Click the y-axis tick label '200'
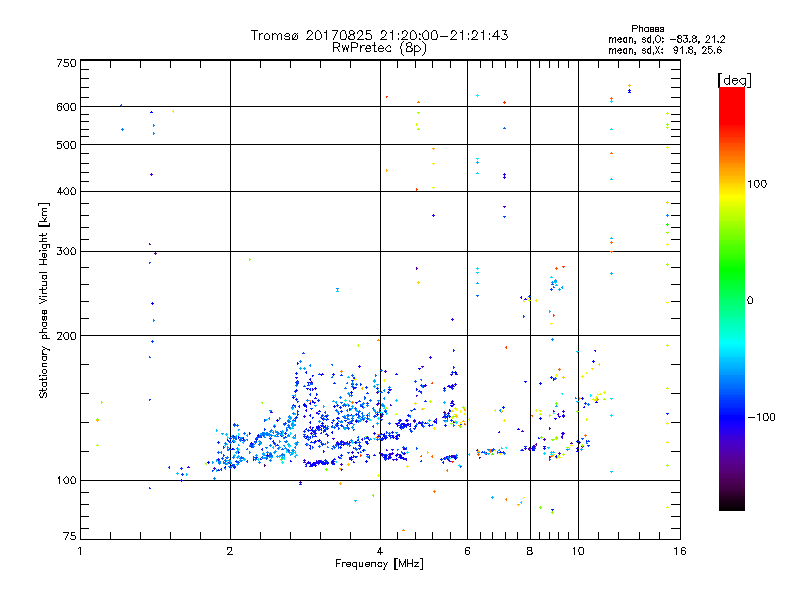Image resolution: width=800 pixels, height=600 pixels. (x=66, y=336)
